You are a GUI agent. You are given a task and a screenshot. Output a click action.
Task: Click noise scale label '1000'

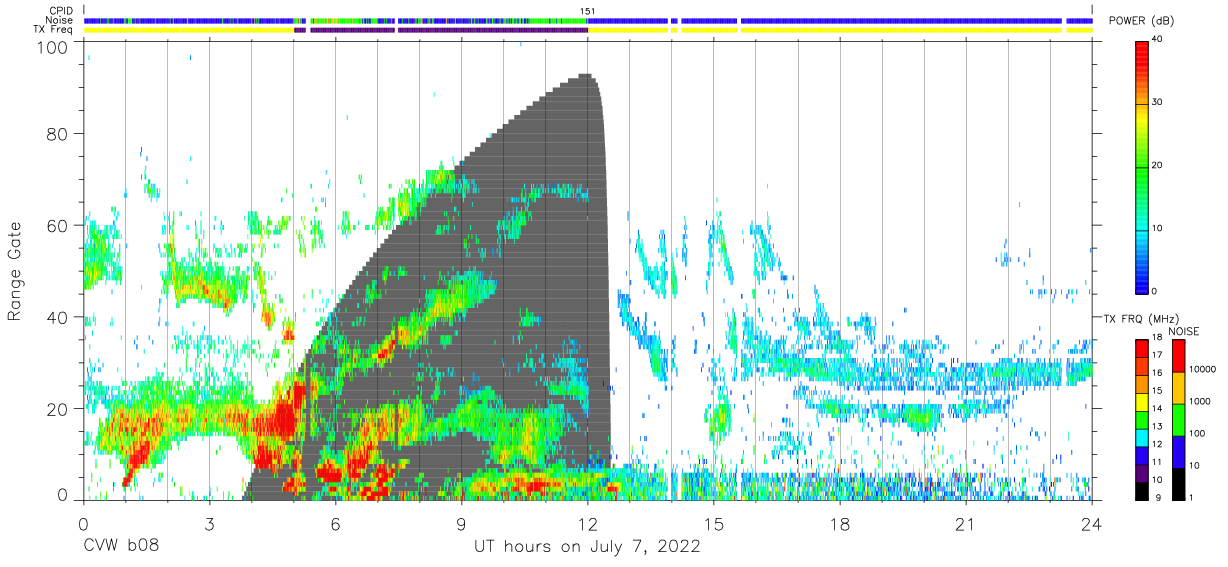1198,401
